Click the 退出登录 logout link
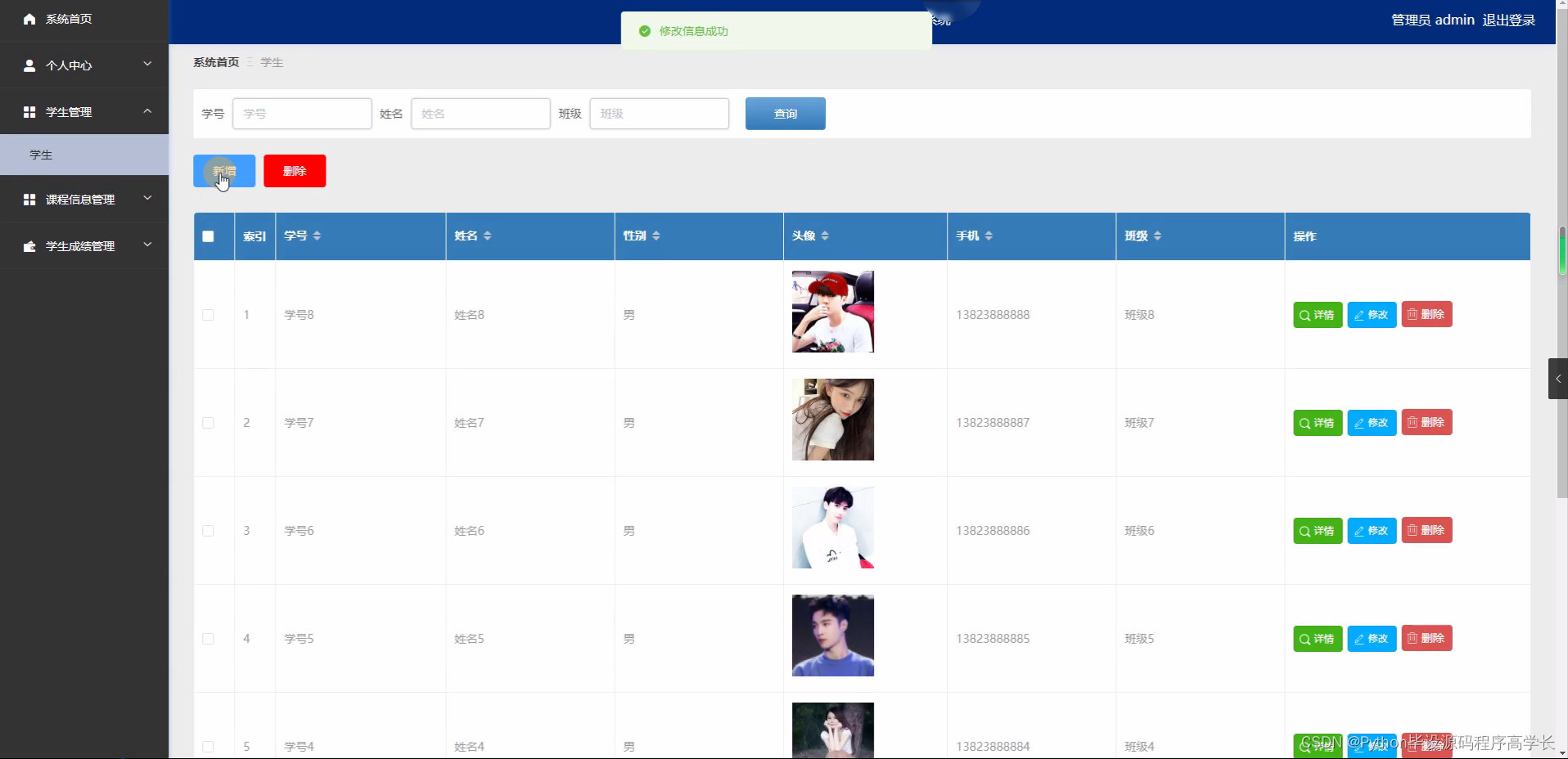The image size is (1568, 759). coord(1509,20)
